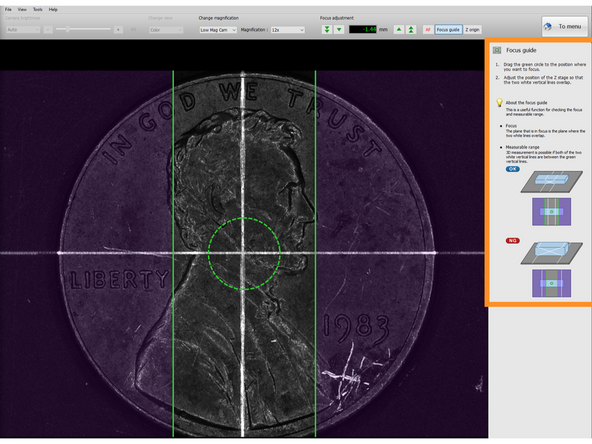592x444 pixels.
Task: Click the Focus guide panel header icon
Action: 497,50
